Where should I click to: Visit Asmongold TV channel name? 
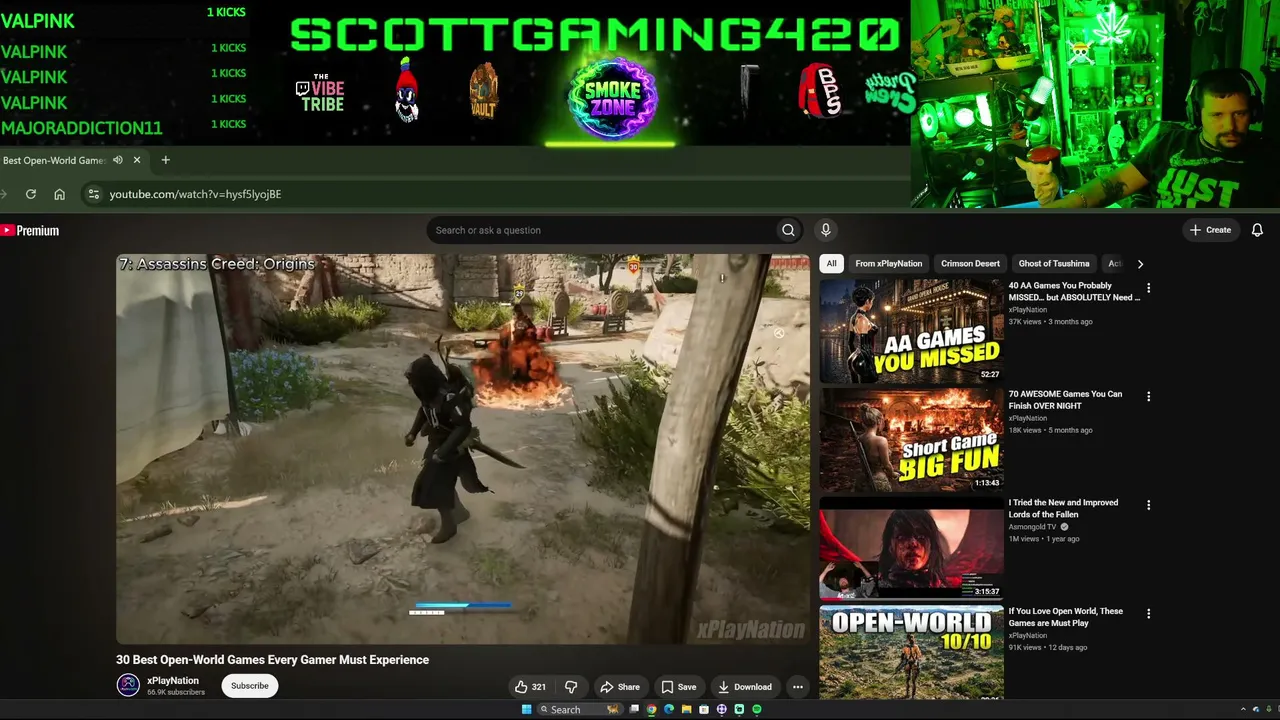tap(1032, 527)
